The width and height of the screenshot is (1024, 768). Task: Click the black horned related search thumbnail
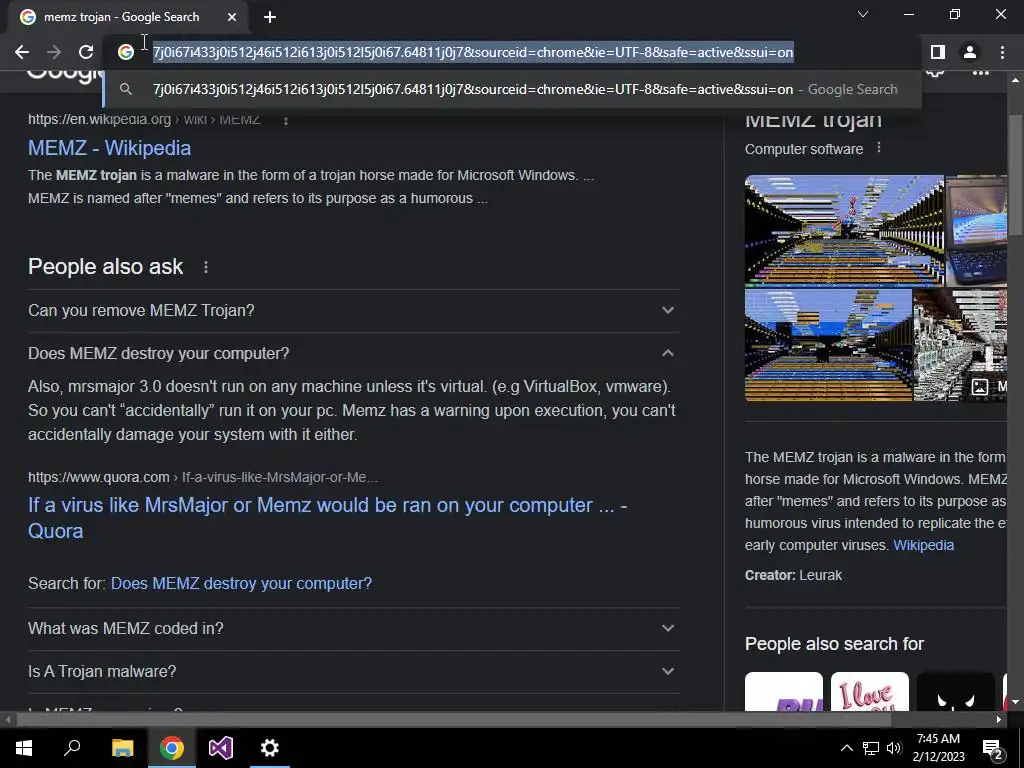(x=955, y=692)
